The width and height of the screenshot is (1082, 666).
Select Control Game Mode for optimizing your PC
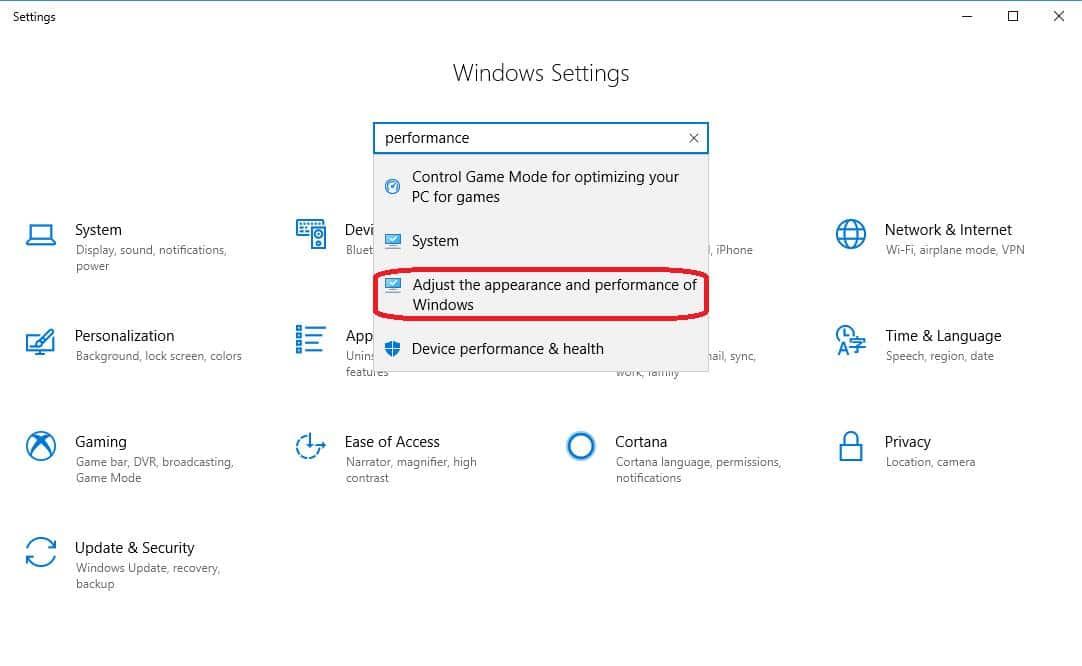[541, 186]
